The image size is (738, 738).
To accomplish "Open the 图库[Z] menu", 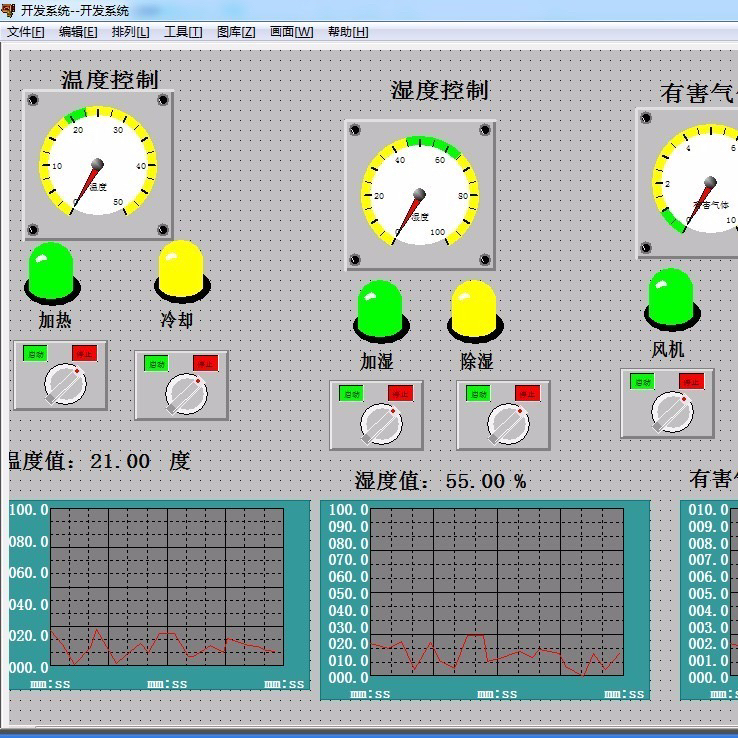I will click(x=236, y=32).
